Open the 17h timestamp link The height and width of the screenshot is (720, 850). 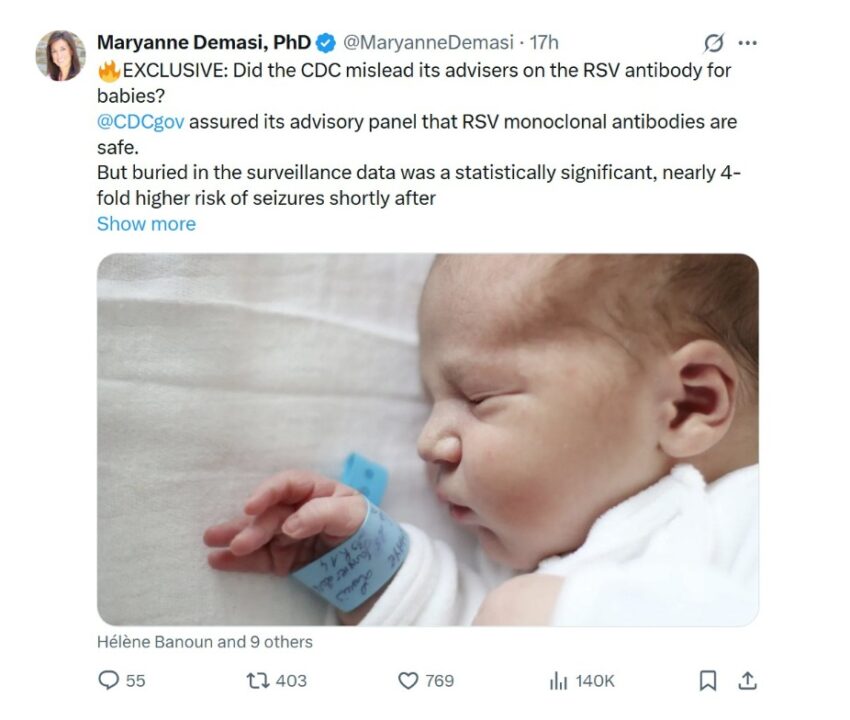pos(544,43)
